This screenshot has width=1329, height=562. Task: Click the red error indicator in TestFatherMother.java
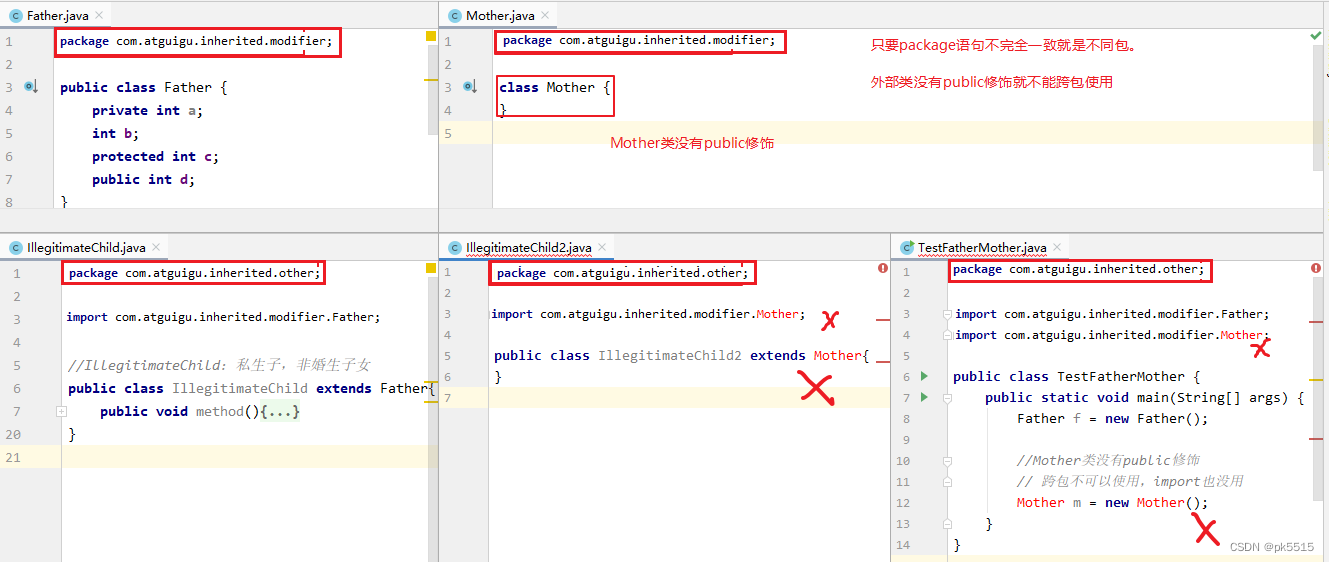(x=1316, y=268)
